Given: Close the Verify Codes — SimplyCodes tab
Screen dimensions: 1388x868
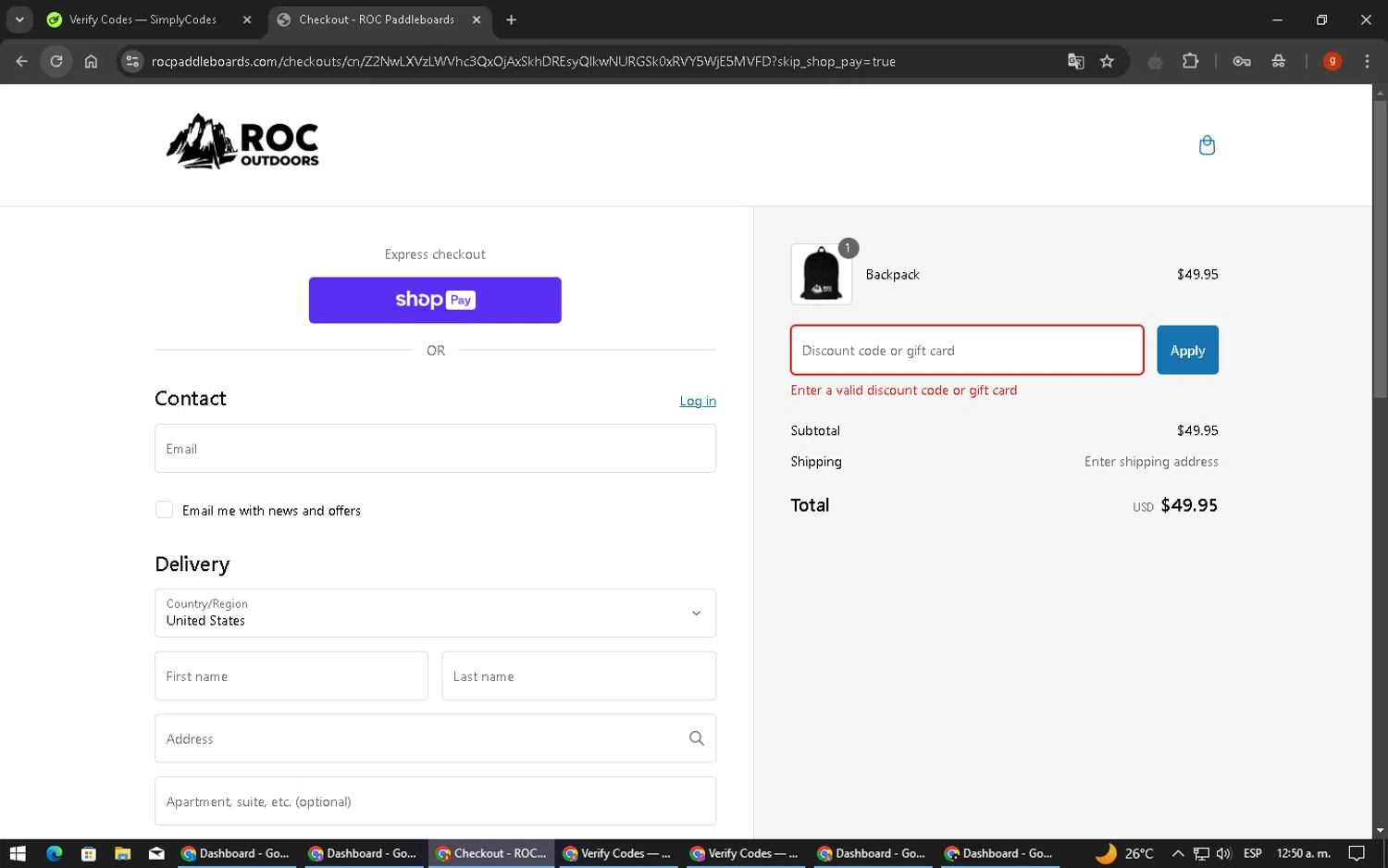Looking at the screenshot, I should click(247, 19).
